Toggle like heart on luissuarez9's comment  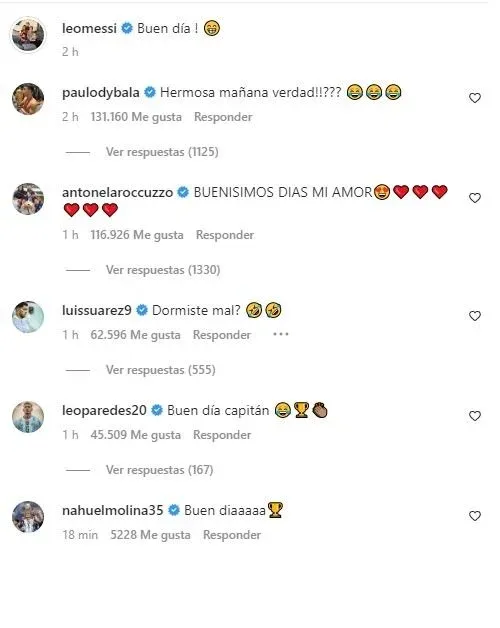tap(475, 316)
